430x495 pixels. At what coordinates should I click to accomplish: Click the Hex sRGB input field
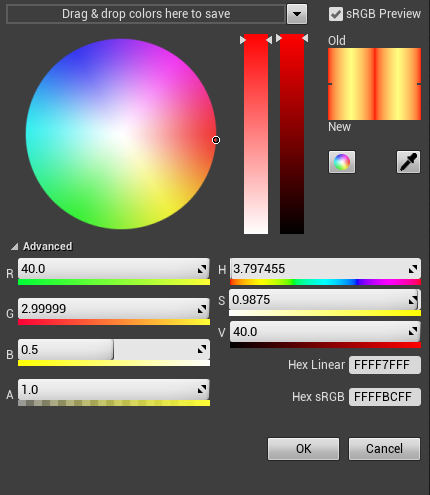coord(385,397)
